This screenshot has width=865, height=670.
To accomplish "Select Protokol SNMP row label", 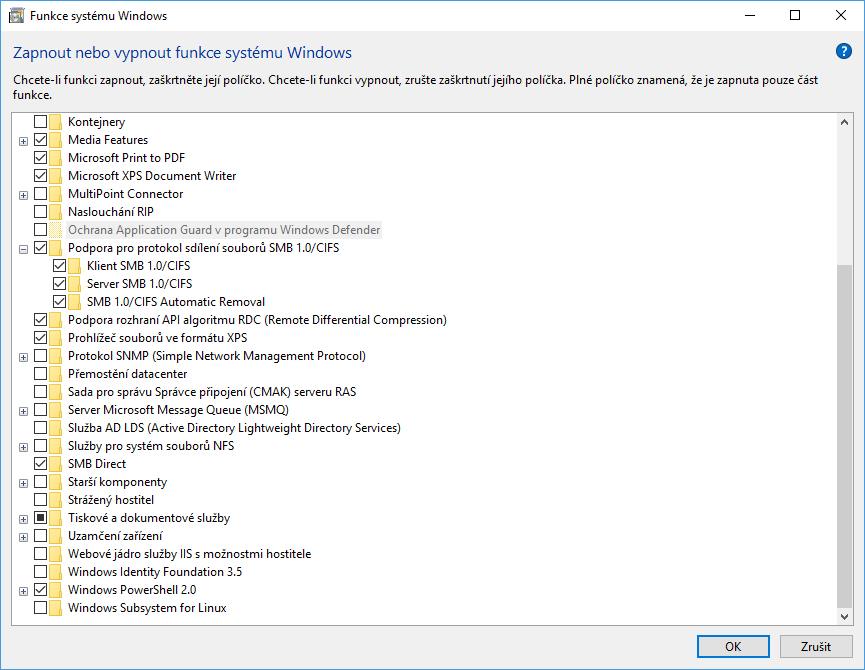I will (x=217, y=356).
